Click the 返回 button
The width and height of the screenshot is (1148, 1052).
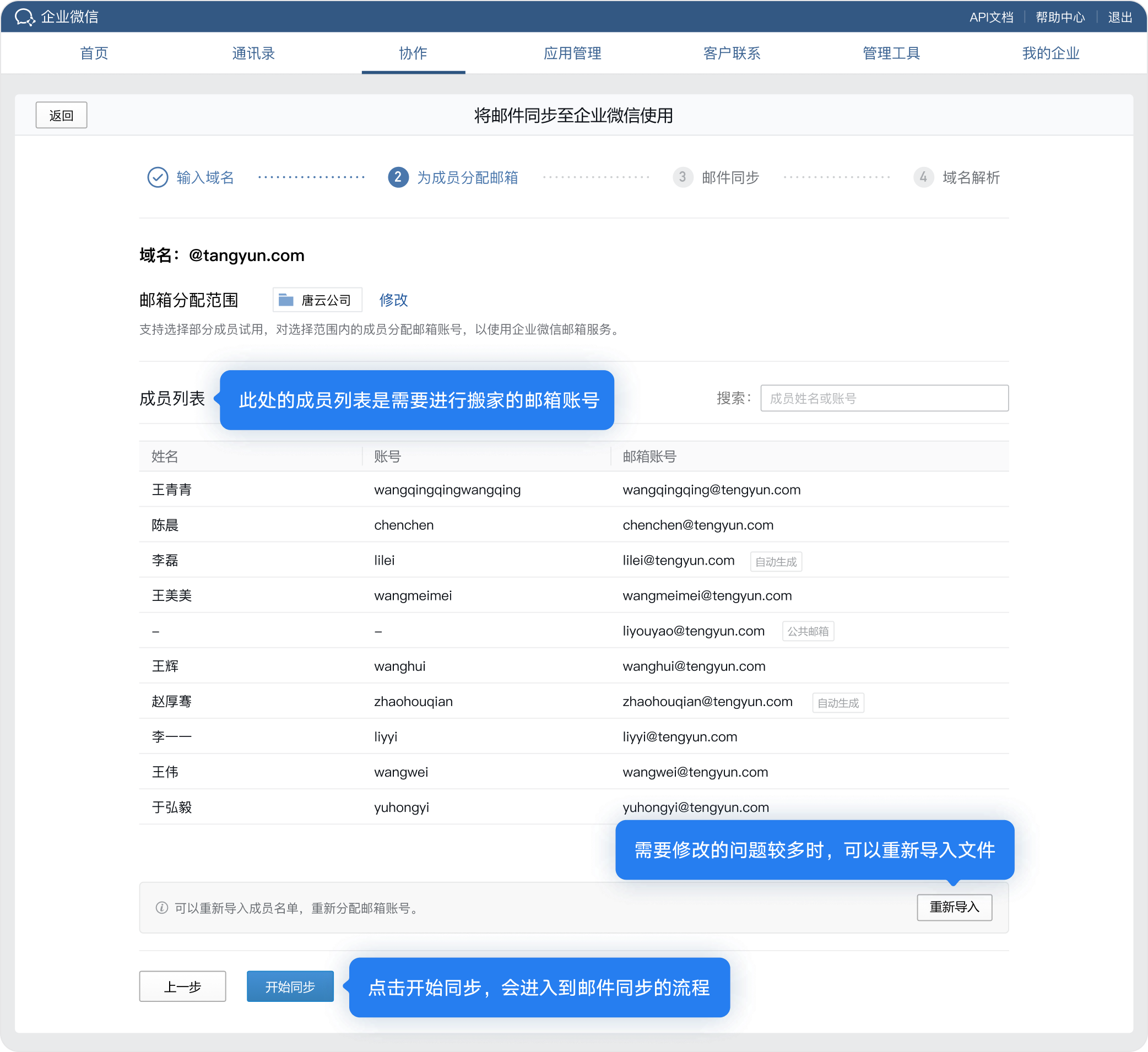(62, 116)
